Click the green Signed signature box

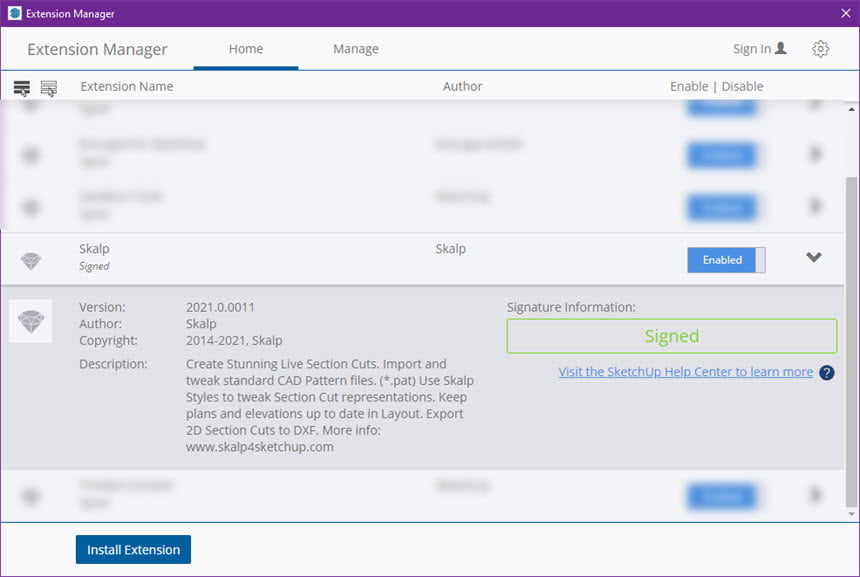click(672, 336)
